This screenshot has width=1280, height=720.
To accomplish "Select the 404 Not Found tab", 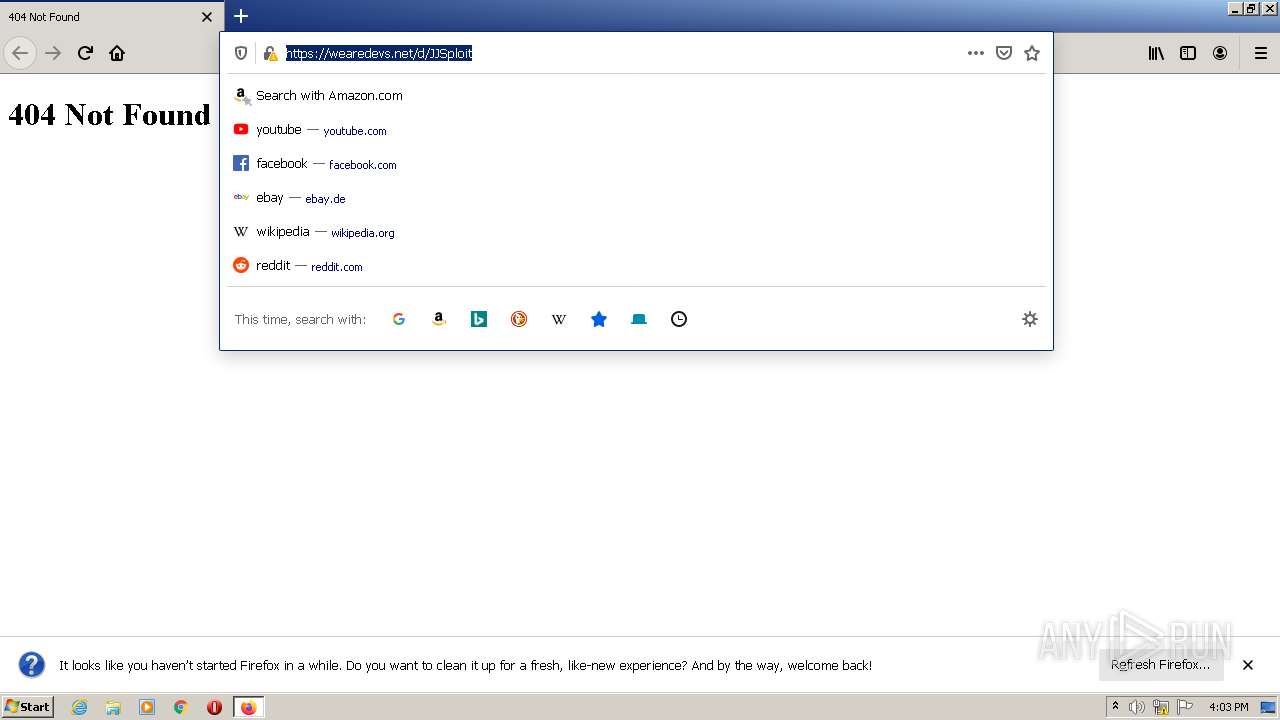I will [x=111, y=16].
